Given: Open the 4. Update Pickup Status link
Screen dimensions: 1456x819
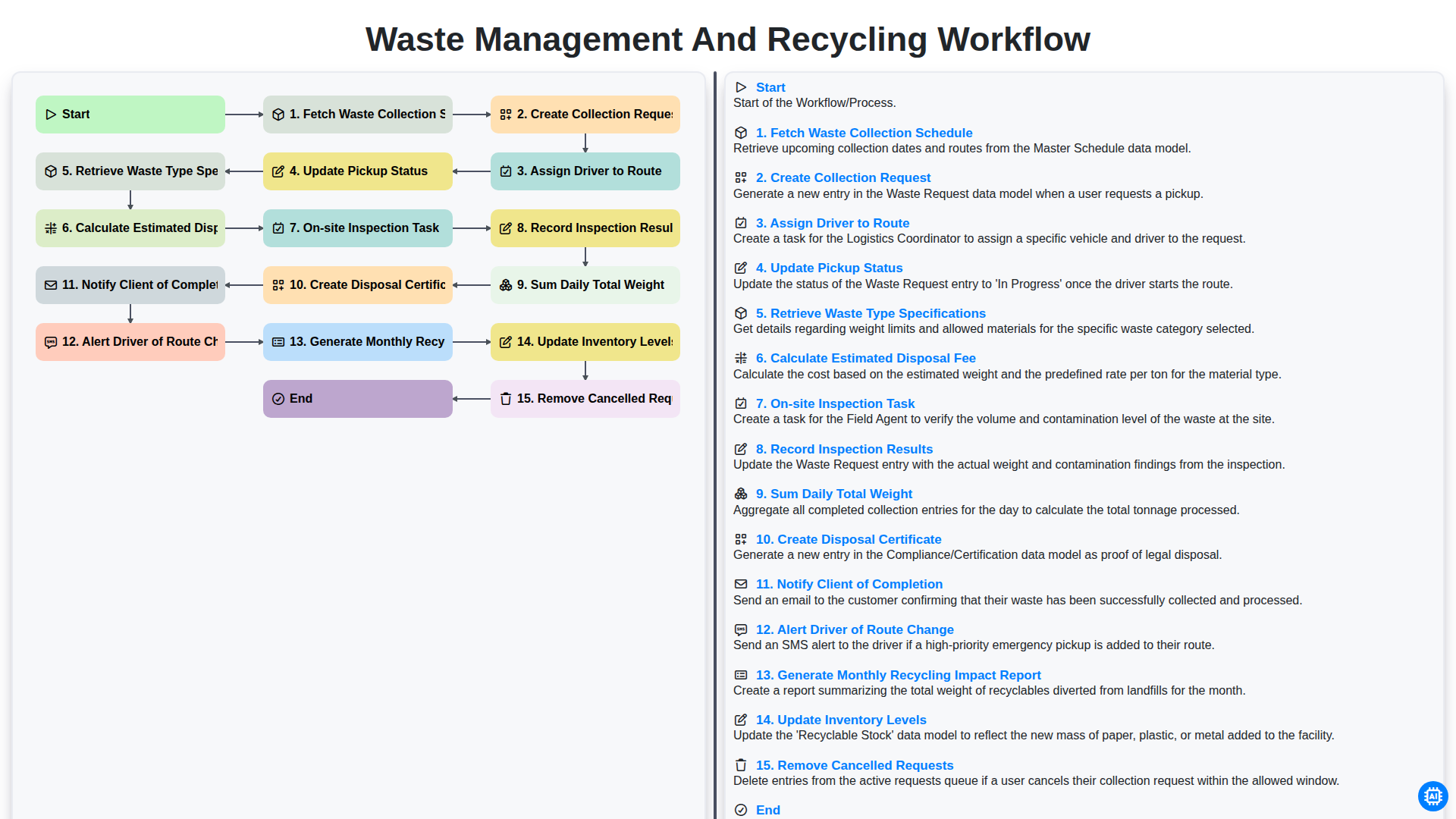Looking at the screenshot, I should click(x=829, y=268).
